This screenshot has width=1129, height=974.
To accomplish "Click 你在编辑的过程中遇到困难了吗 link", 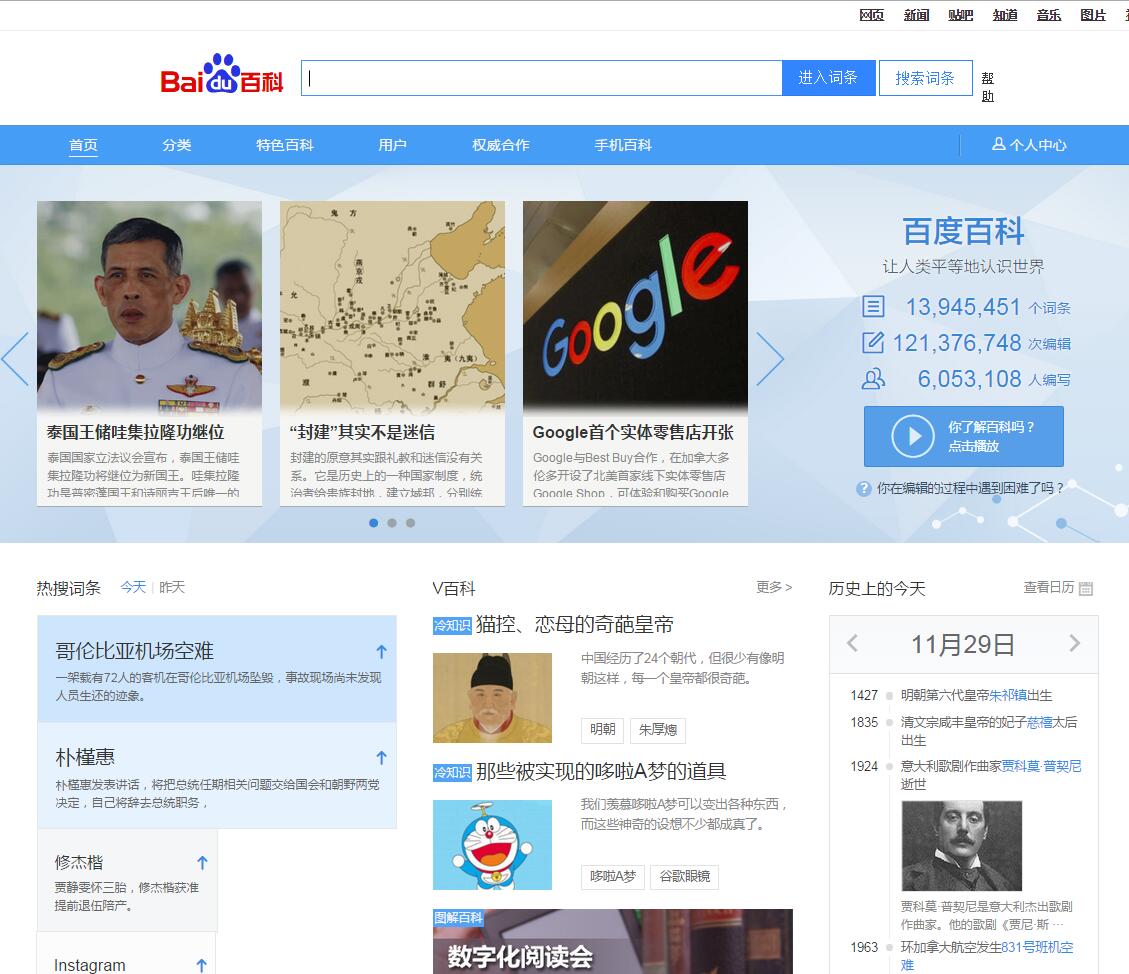I will tap(970, 489).
